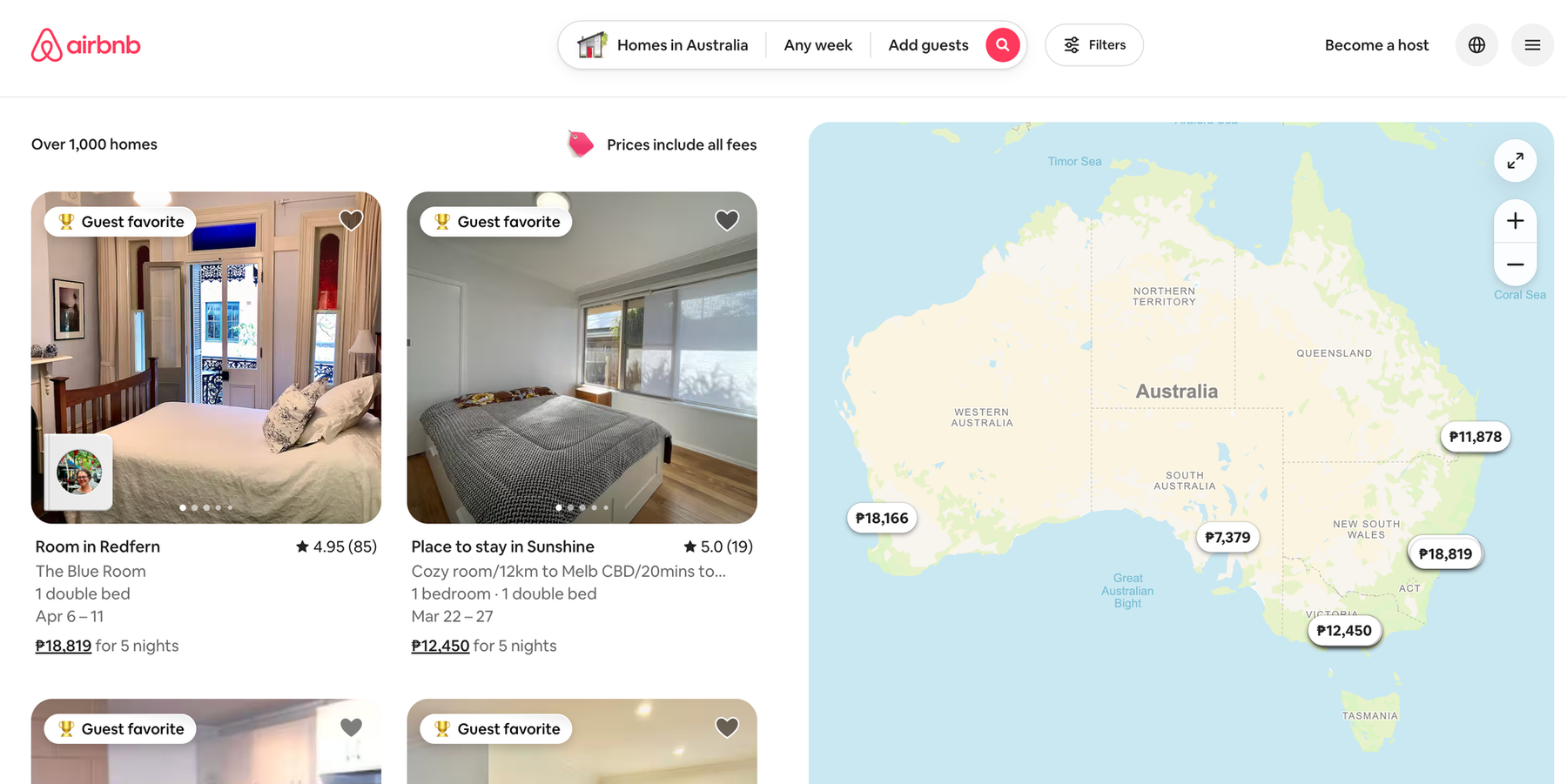This screenshot has height=784, width=1567.
Task: Click the ₱12,450 price breakdown link
Action: pyautogui.click(x=441, y=646)
